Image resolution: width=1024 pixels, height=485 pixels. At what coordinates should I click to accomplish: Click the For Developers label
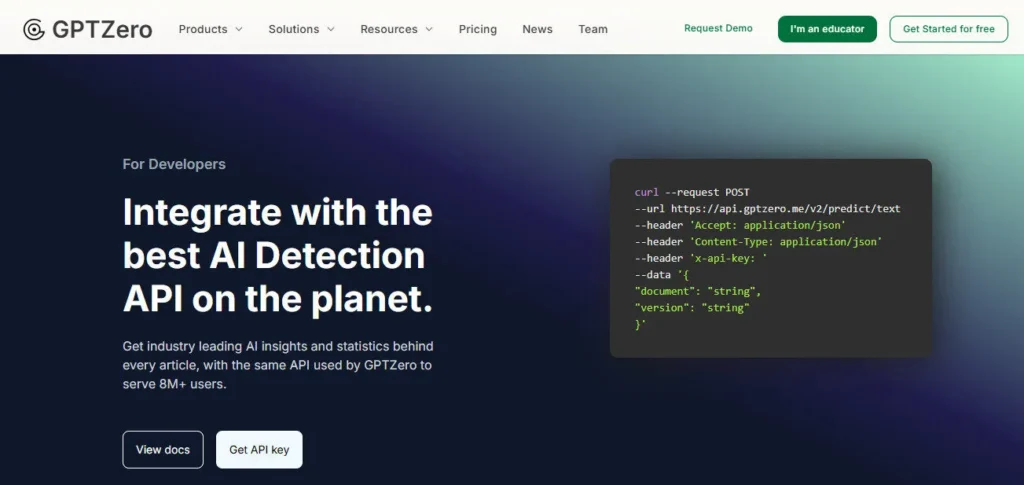[174, 164]
